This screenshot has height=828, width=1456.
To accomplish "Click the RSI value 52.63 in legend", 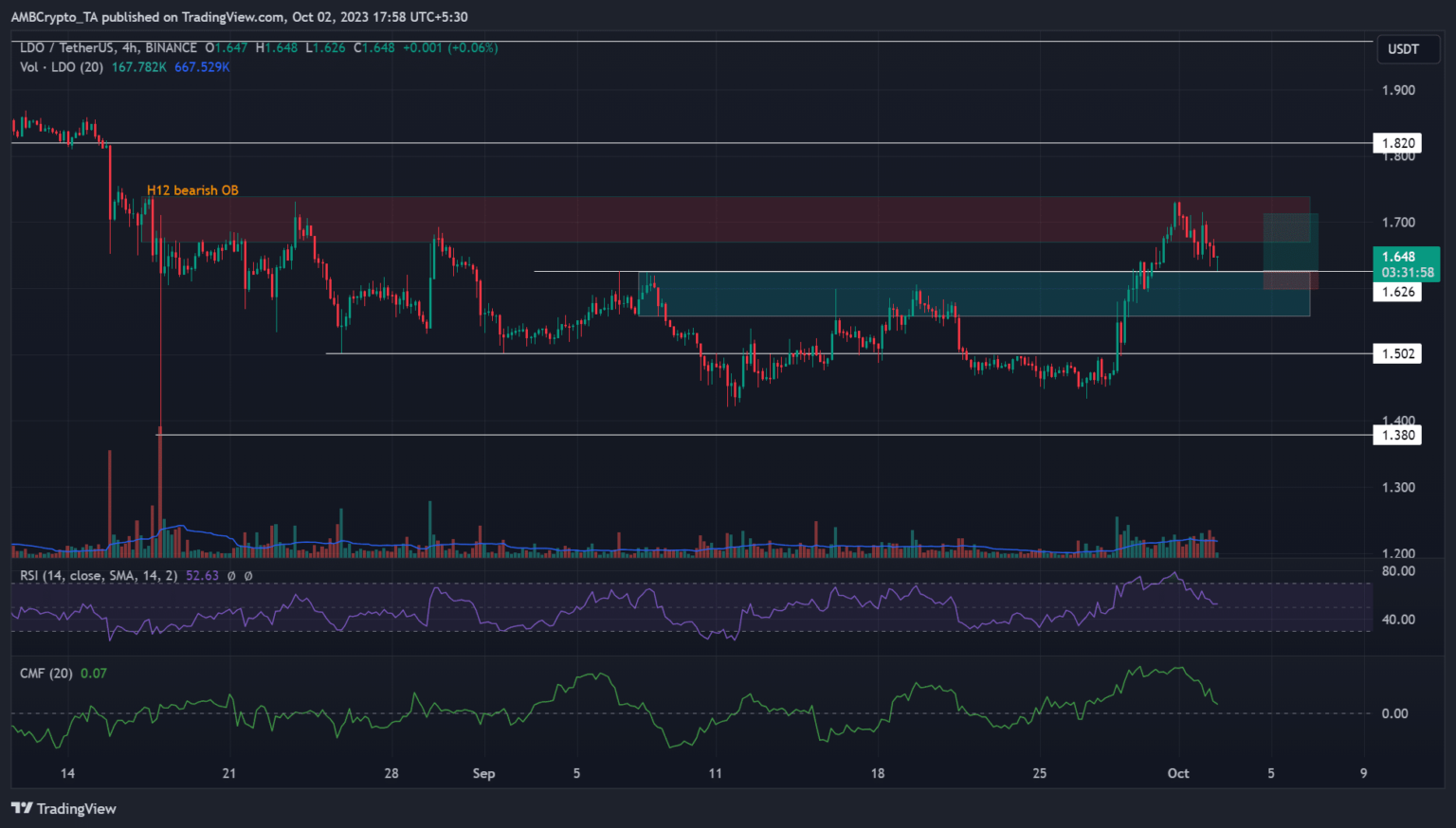I will click(202, 575).
